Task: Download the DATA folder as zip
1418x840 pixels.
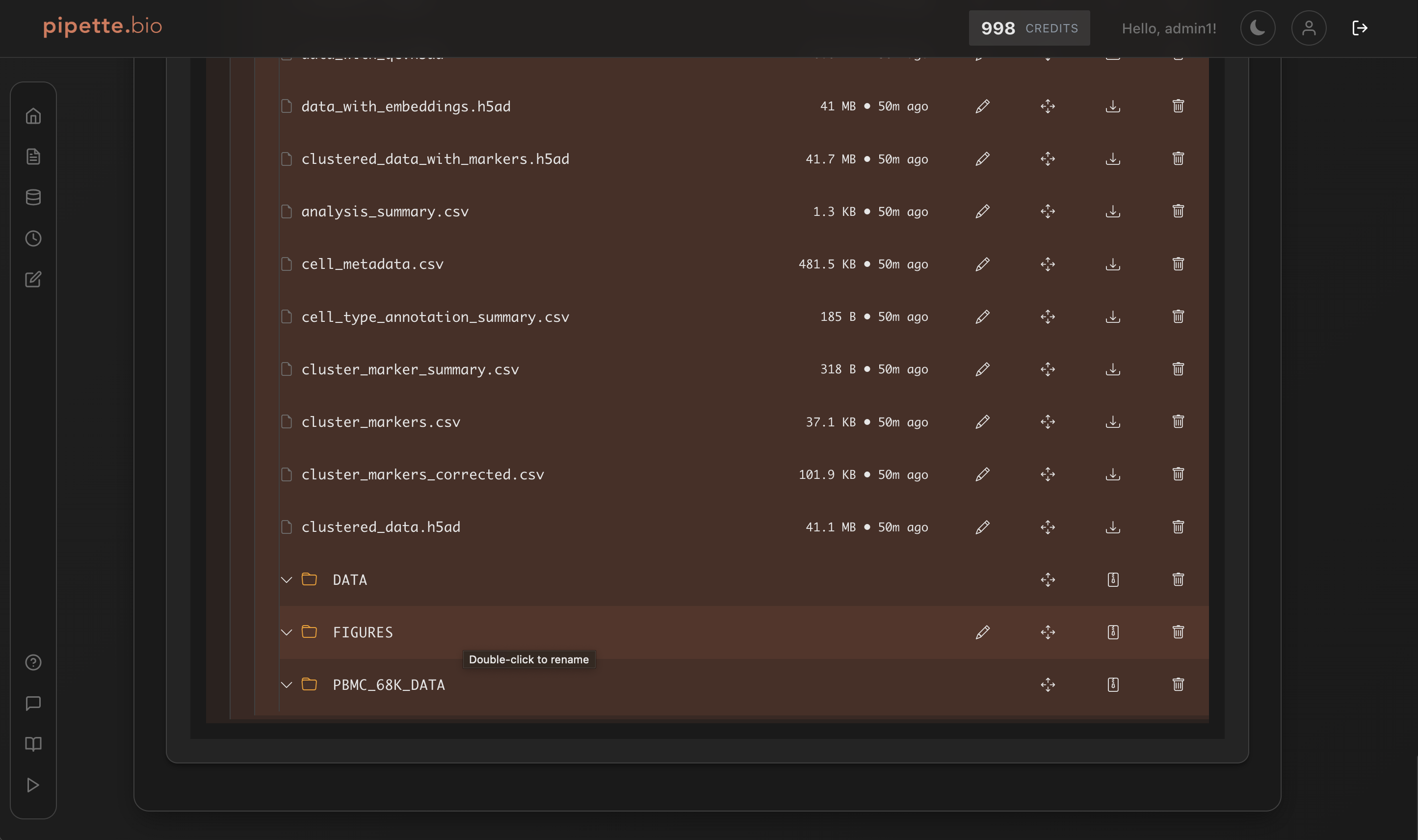Action: [1113, 579]
